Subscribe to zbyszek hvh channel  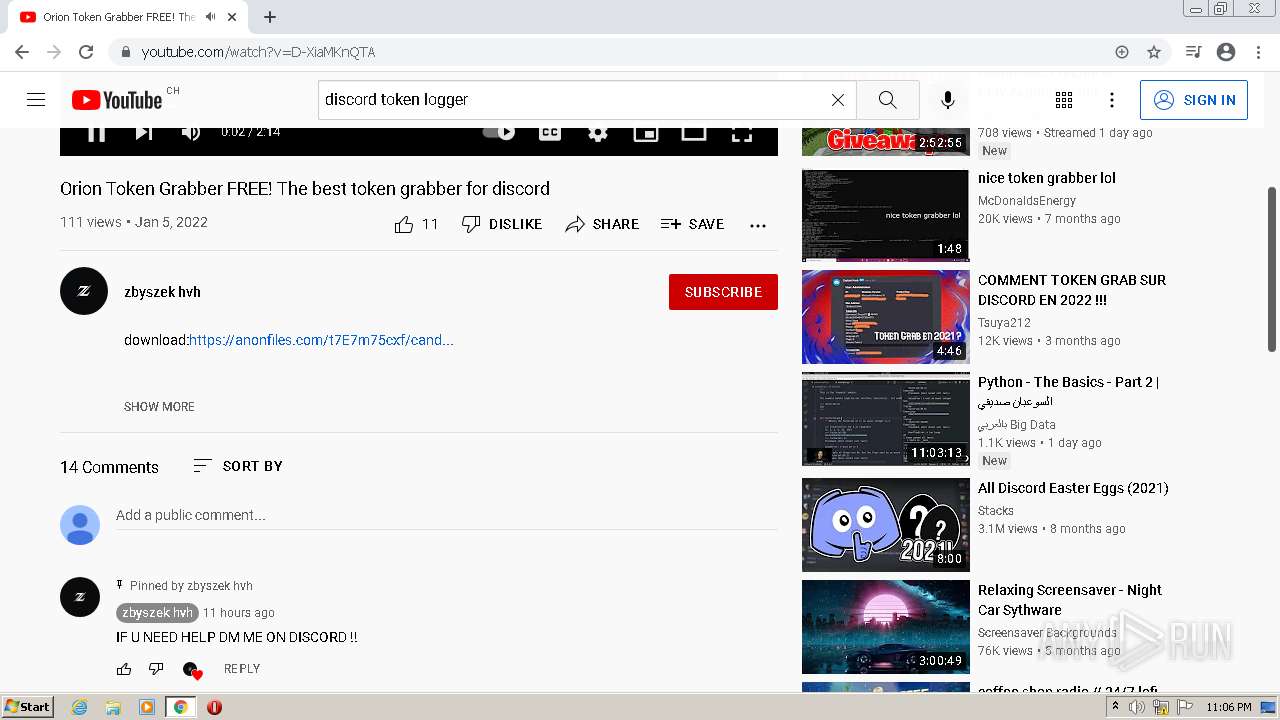(723, 292)
